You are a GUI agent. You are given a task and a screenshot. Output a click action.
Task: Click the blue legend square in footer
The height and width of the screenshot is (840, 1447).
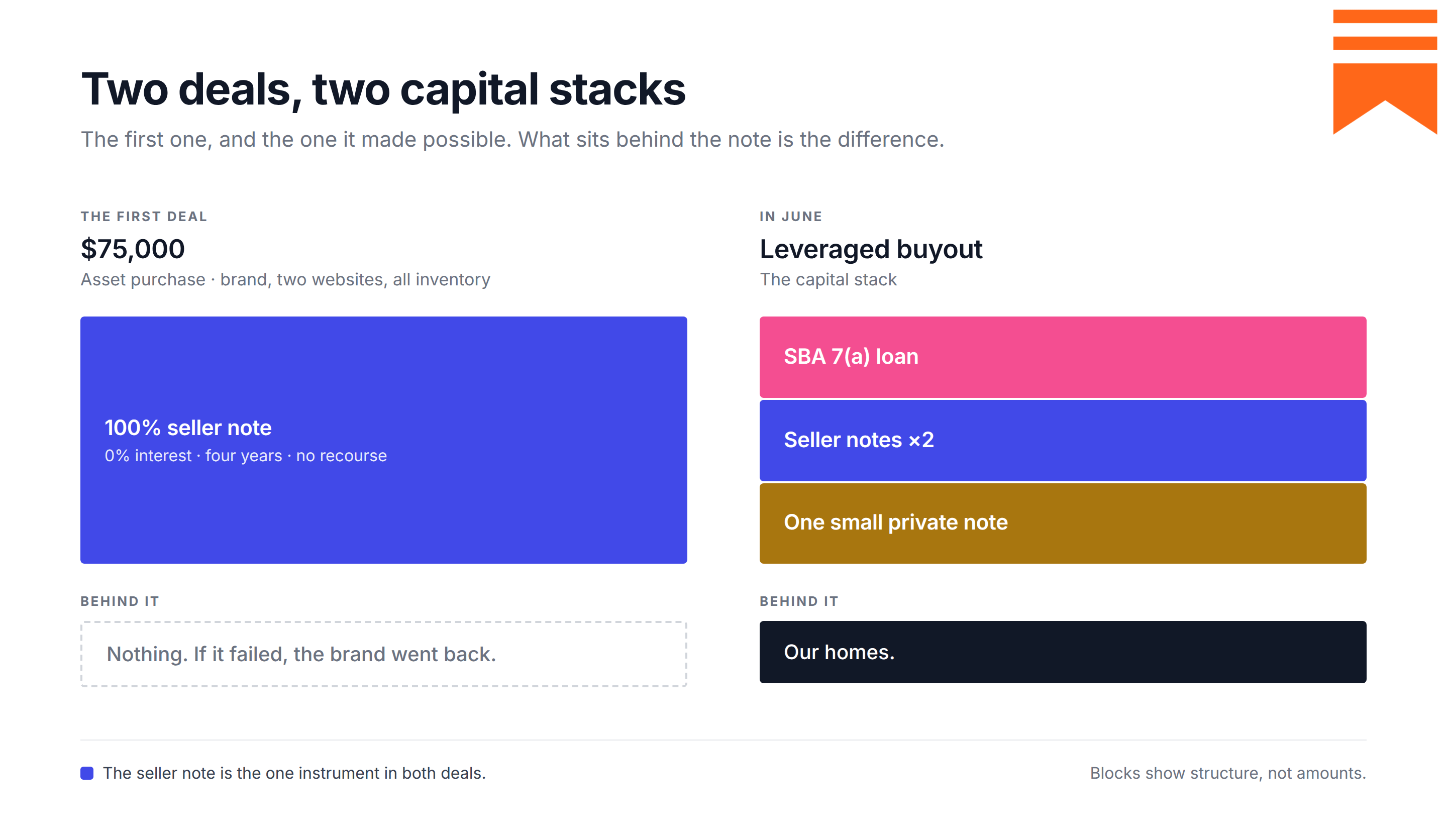point(87,773)
